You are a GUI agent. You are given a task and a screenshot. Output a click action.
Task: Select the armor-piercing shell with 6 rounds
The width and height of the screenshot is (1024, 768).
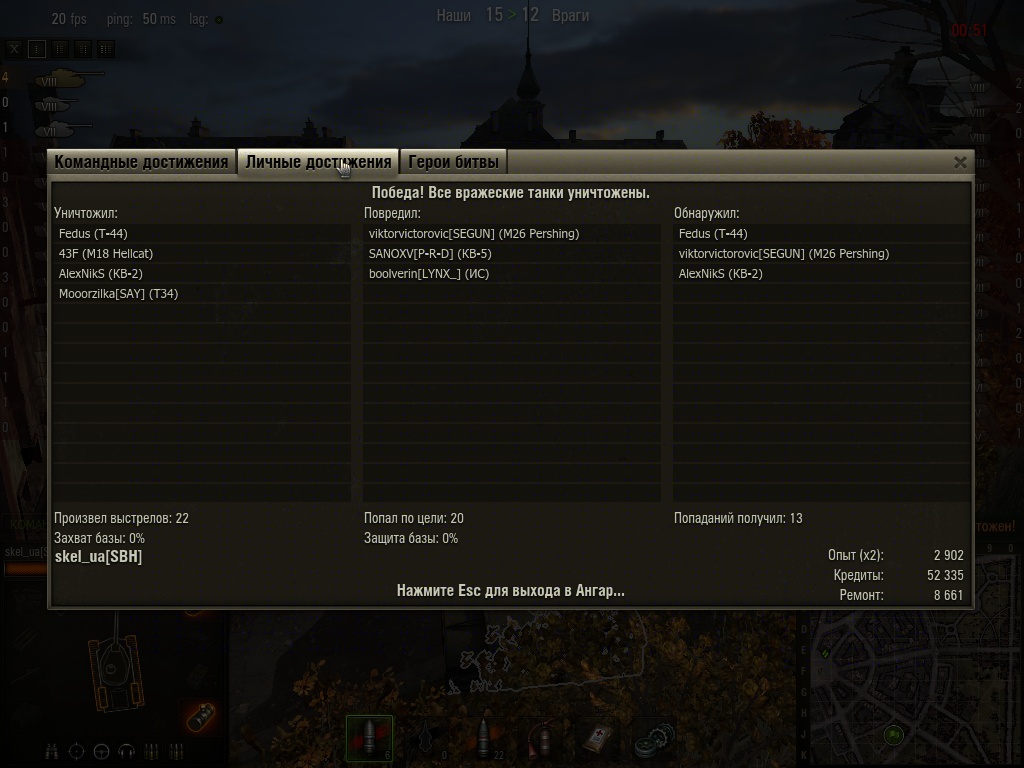point(370,738)
